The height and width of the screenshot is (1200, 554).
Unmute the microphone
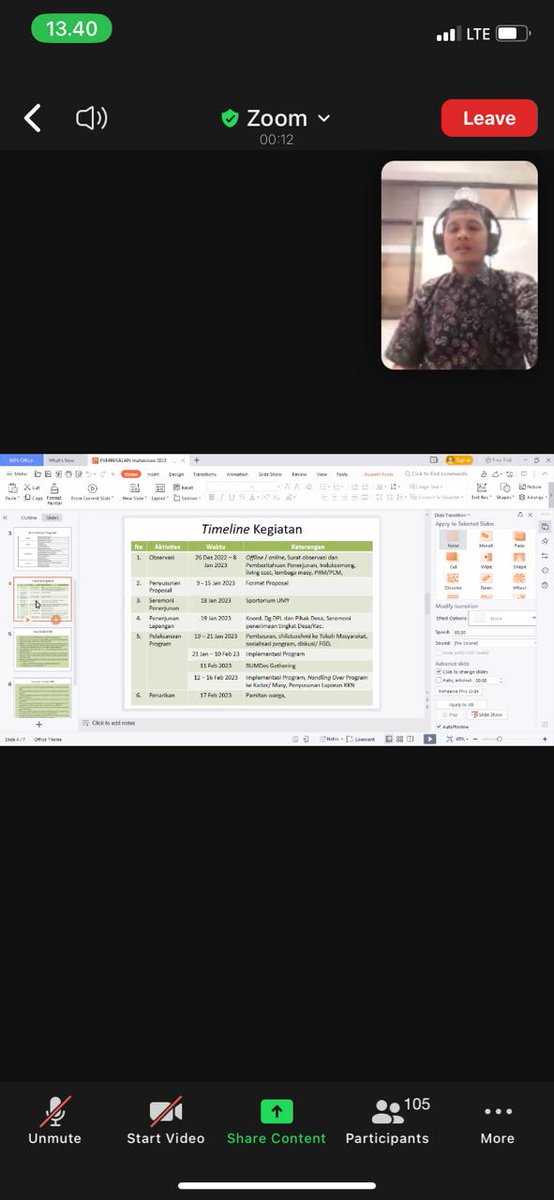pos(55,1120)
